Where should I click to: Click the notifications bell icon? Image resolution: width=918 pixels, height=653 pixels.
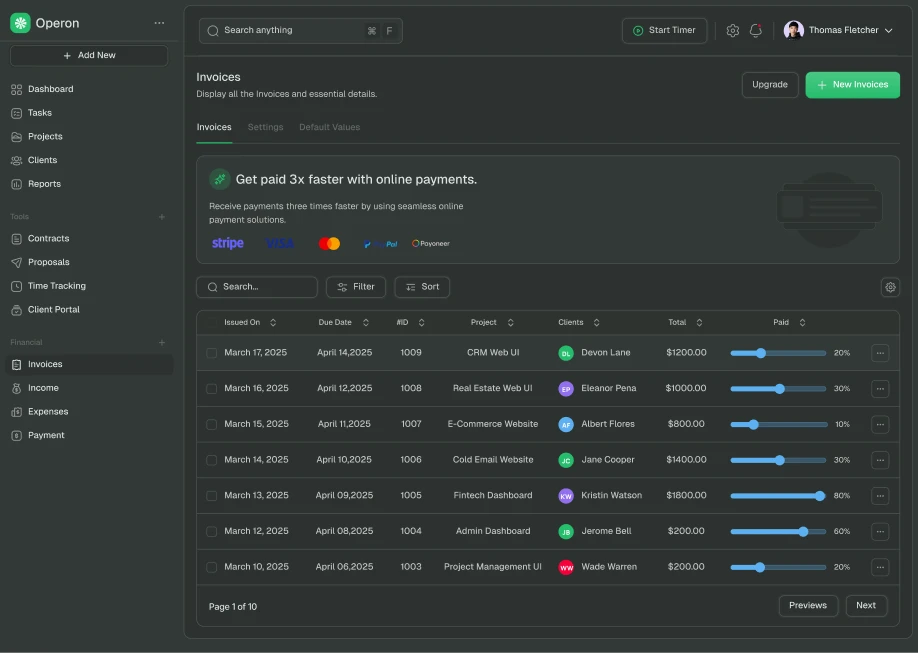(756, 30)
